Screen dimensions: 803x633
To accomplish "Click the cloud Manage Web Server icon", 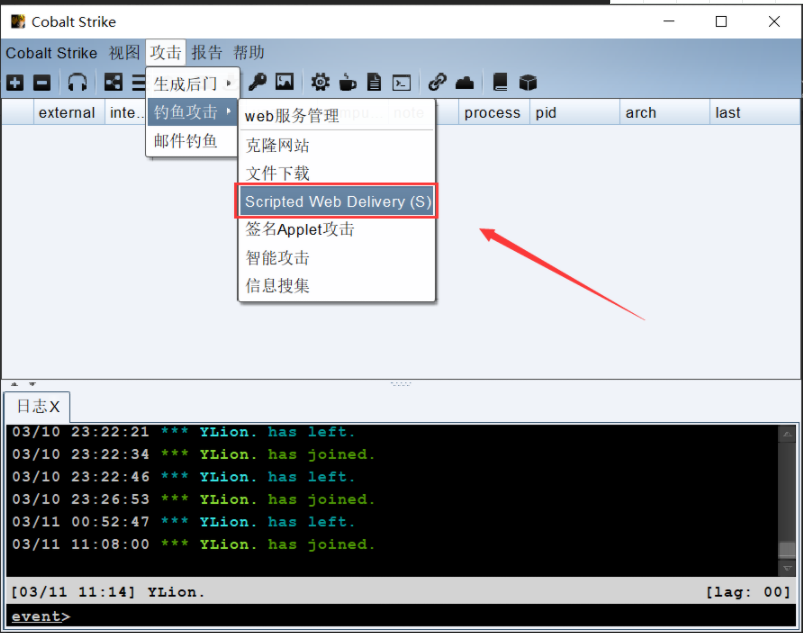I will [464, 82].
